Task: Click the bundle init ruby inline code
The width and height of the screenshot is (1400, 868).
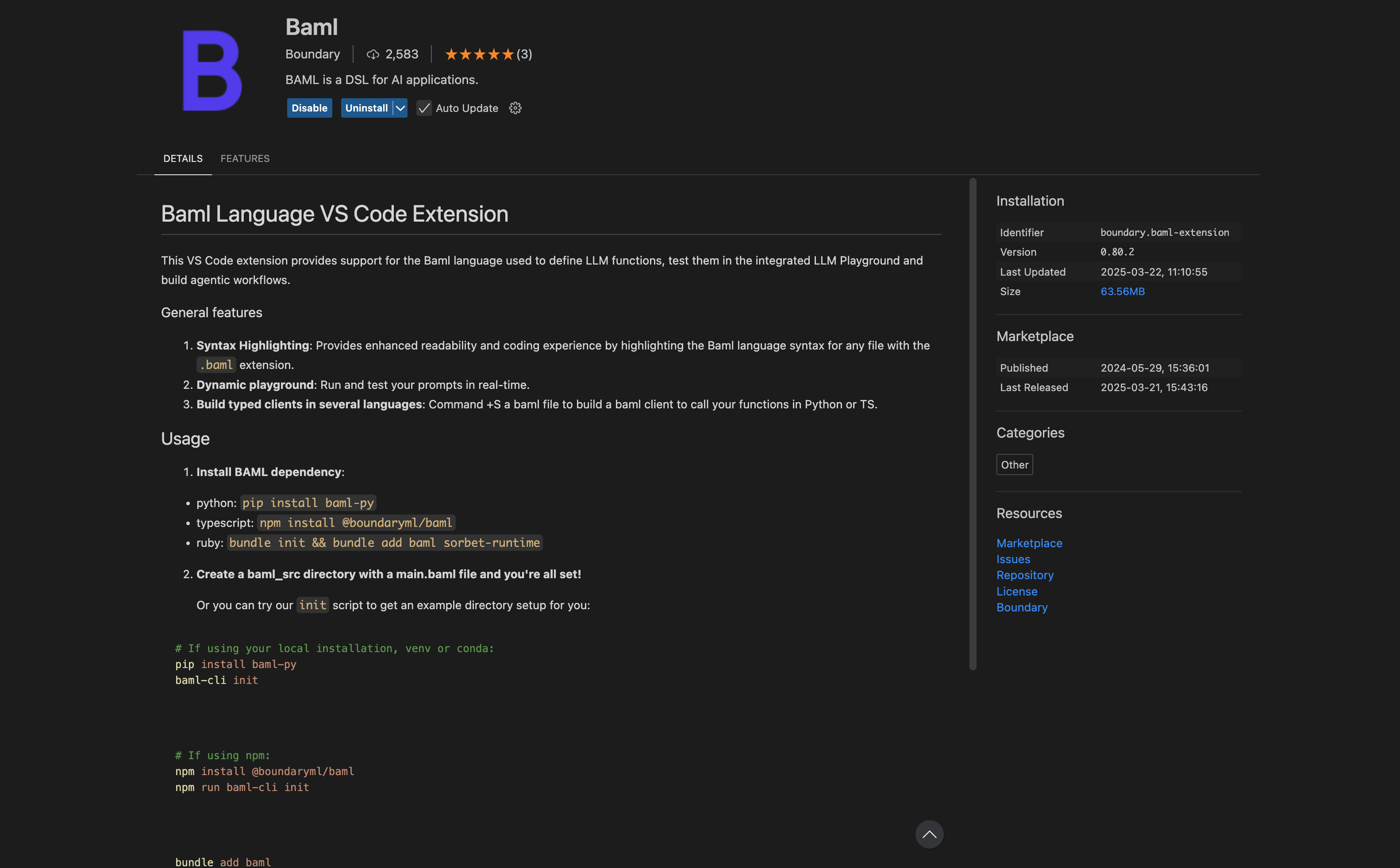Action: (385, 543)
